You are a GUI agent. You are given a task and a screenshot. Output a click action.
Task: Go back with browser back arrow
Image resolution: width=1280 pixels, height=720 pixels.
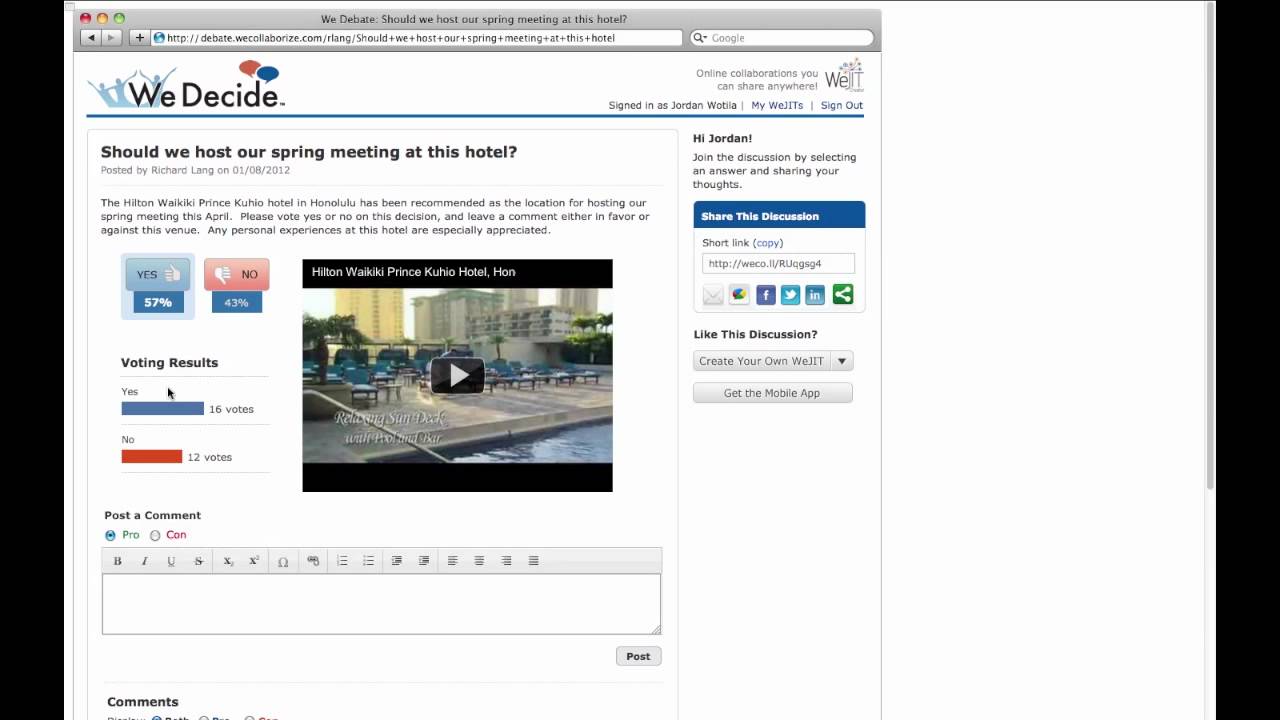91,37
